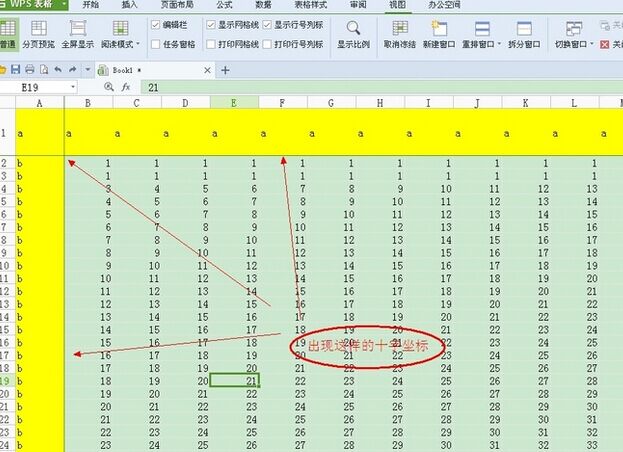Toggle the Formula Bar (编辑栏) checkbox
Screen dimensions: 623x452
(155, 25)
